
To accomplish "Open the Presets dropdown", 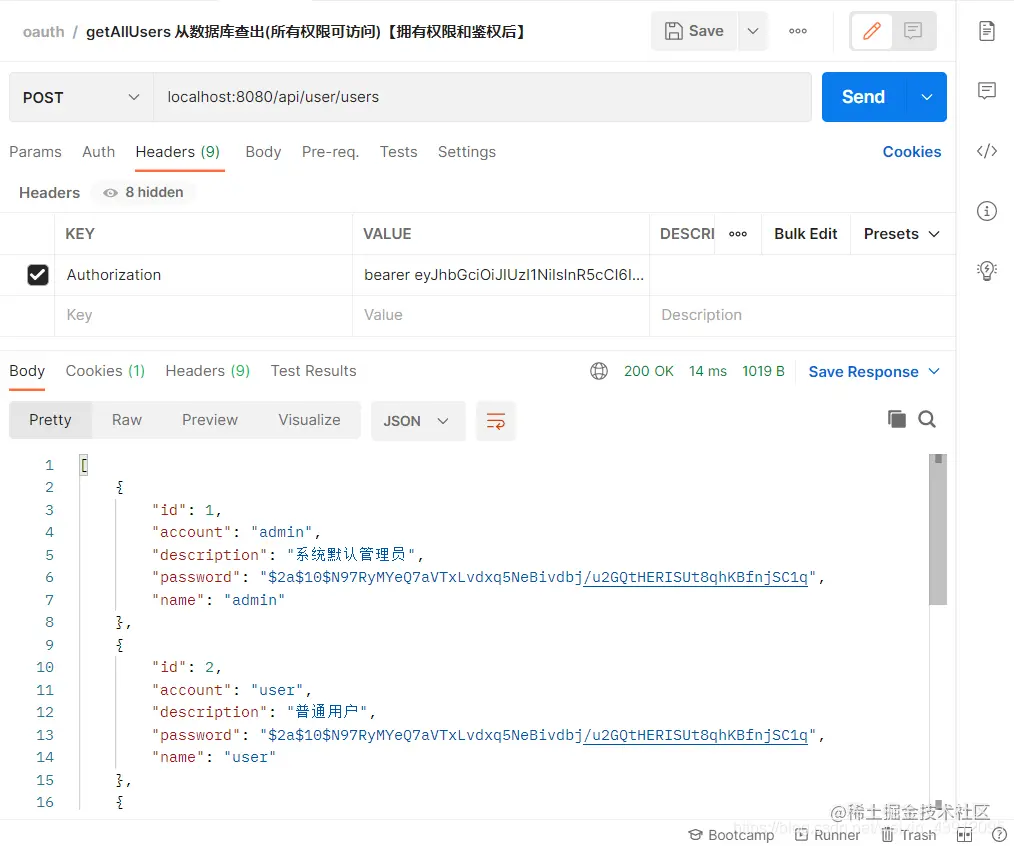I will point(901,234).
